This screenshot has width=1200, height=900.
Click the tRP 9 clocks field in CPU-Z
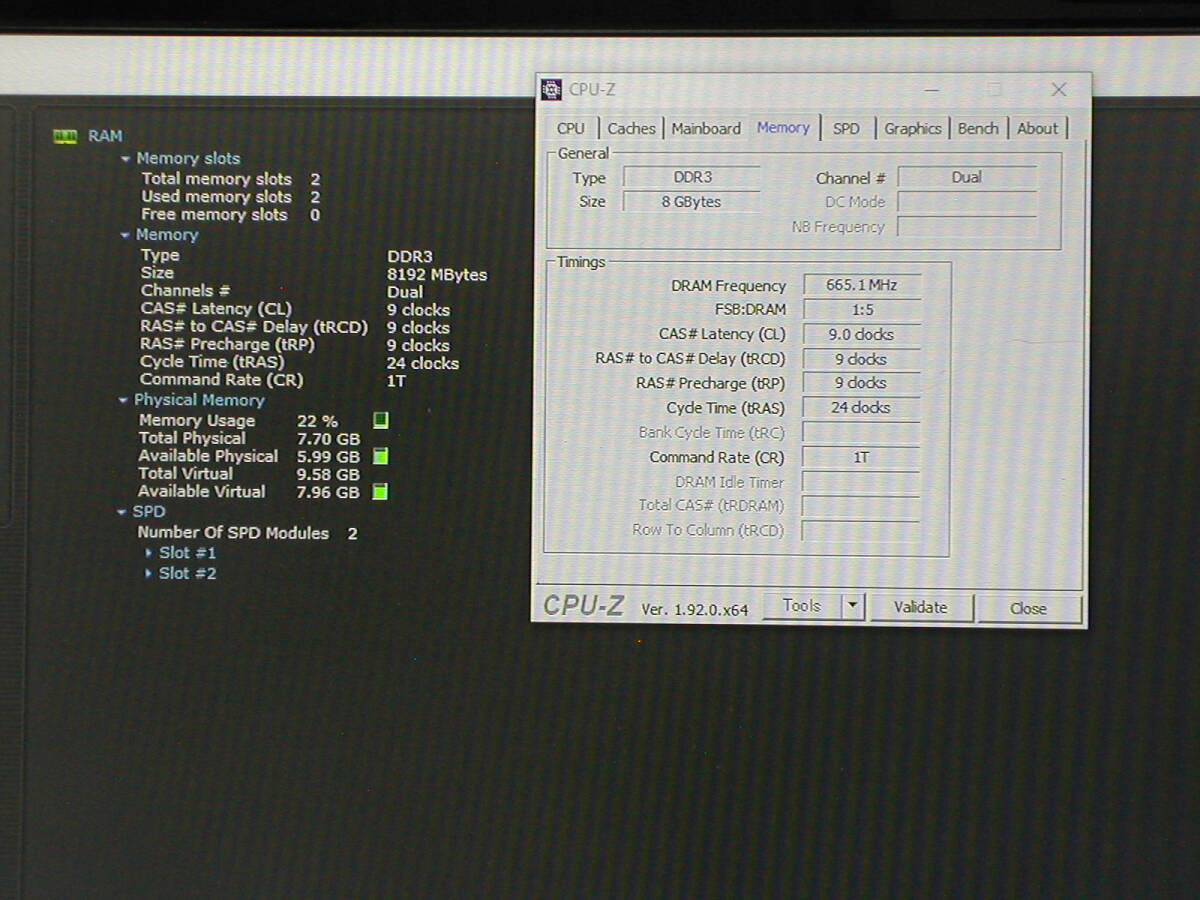pos(861,383)
